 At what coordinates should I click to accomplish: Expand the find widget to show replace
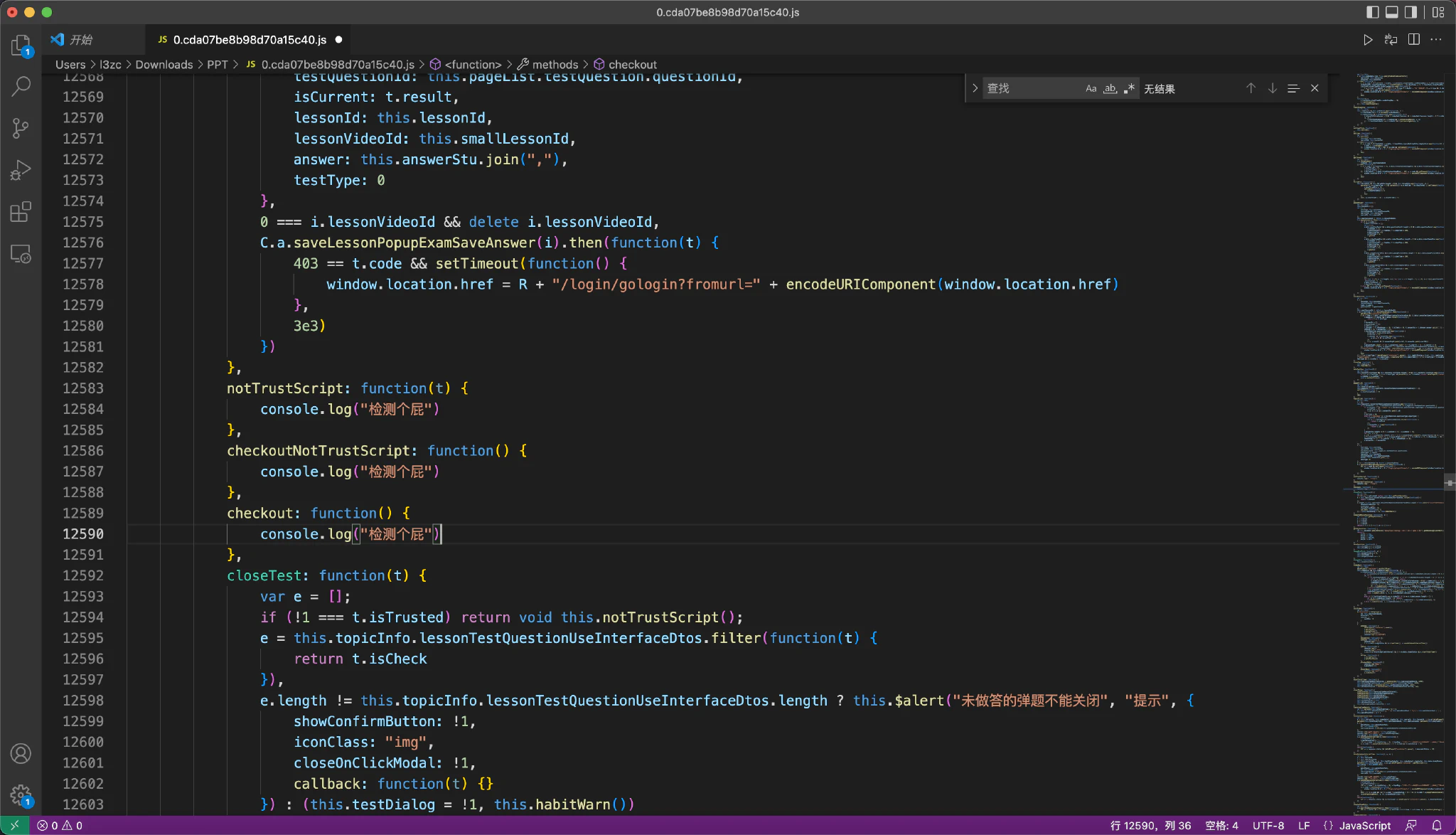(x=974, y=87)
